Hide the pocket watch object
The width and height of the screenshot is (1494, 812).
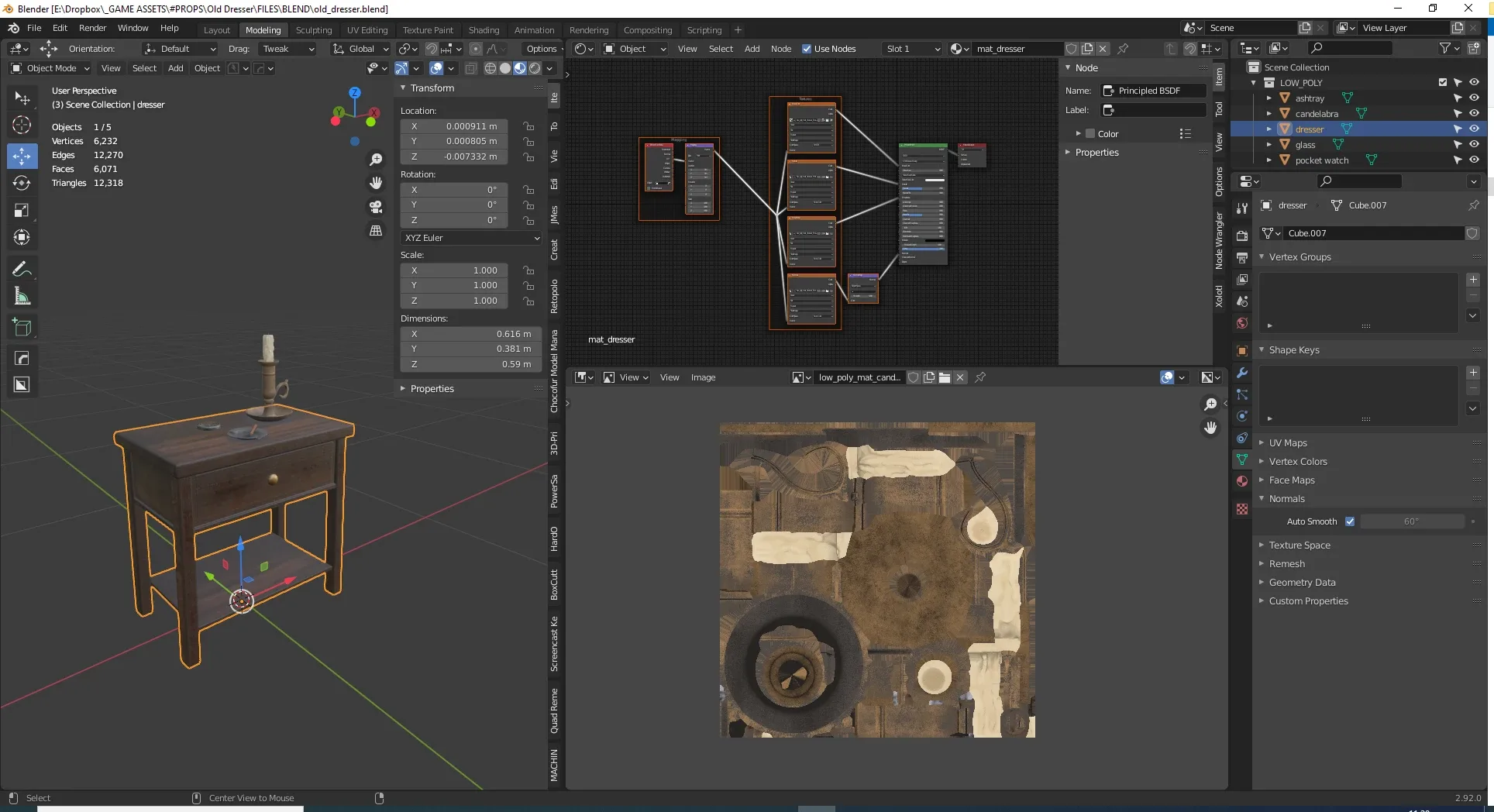point(1474,160)
